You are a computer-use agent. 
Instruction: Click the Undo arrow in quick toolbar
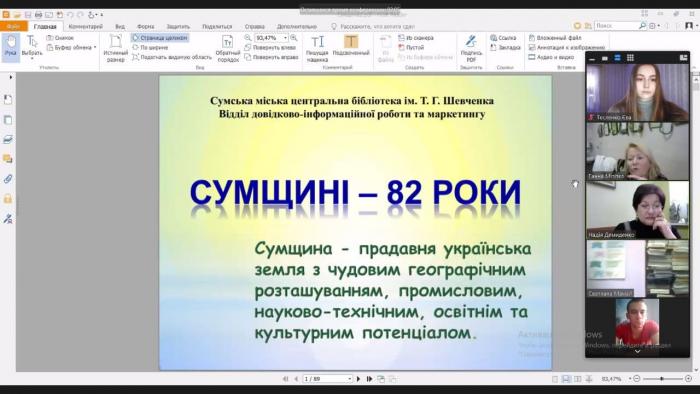pyautogui.click(x=70, y=15)
